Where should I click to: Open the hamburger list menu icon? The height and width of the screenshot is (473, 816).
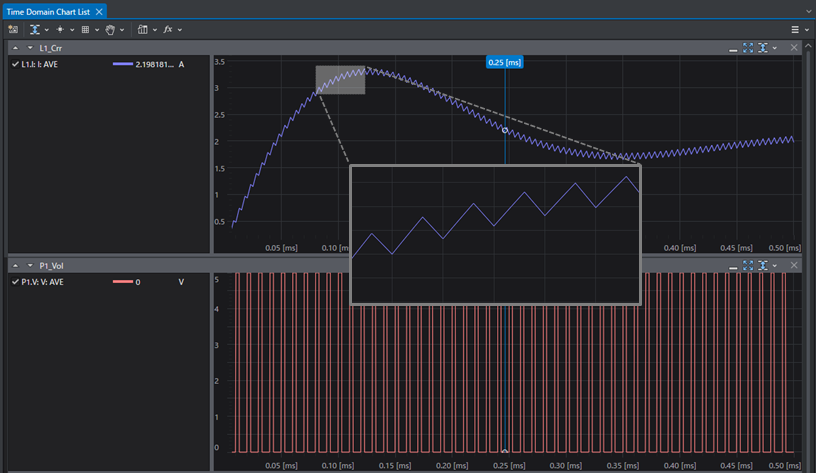point(795,30)
